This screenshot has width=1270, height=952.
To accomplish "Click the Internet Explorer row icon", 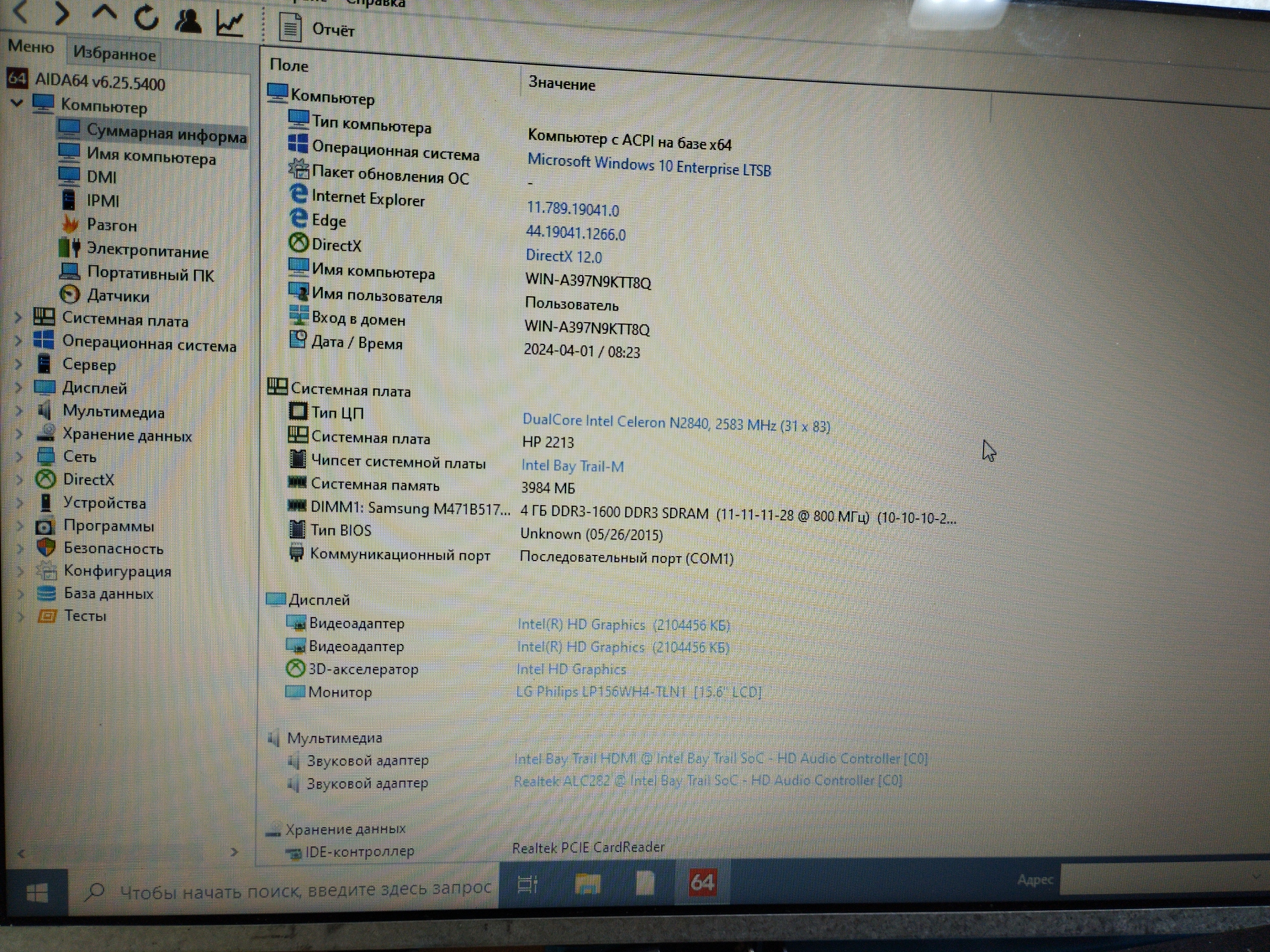I will [298, 194].
